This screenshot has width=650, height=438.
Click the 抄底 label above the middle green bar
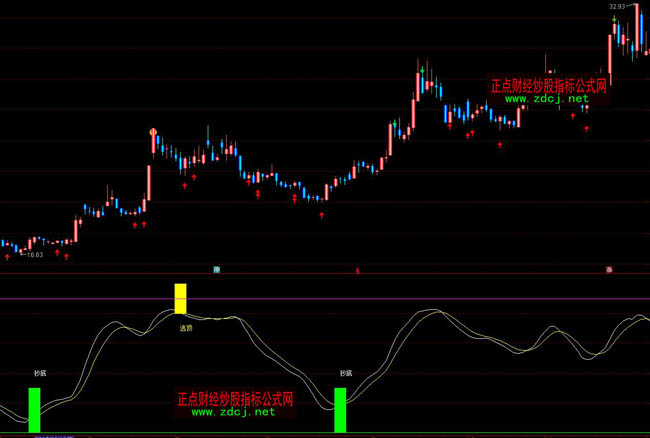(345, 373)
